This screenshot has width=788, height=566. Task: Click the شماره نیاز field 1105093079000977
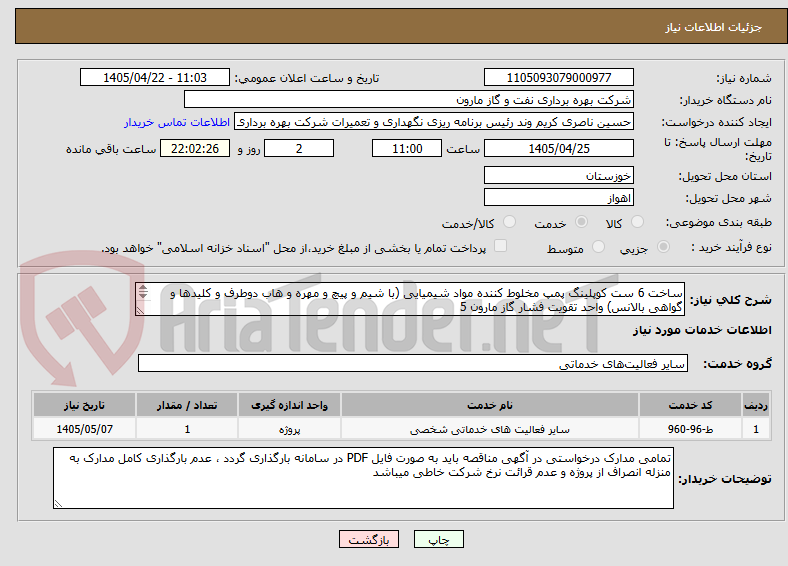click(558, 77)
